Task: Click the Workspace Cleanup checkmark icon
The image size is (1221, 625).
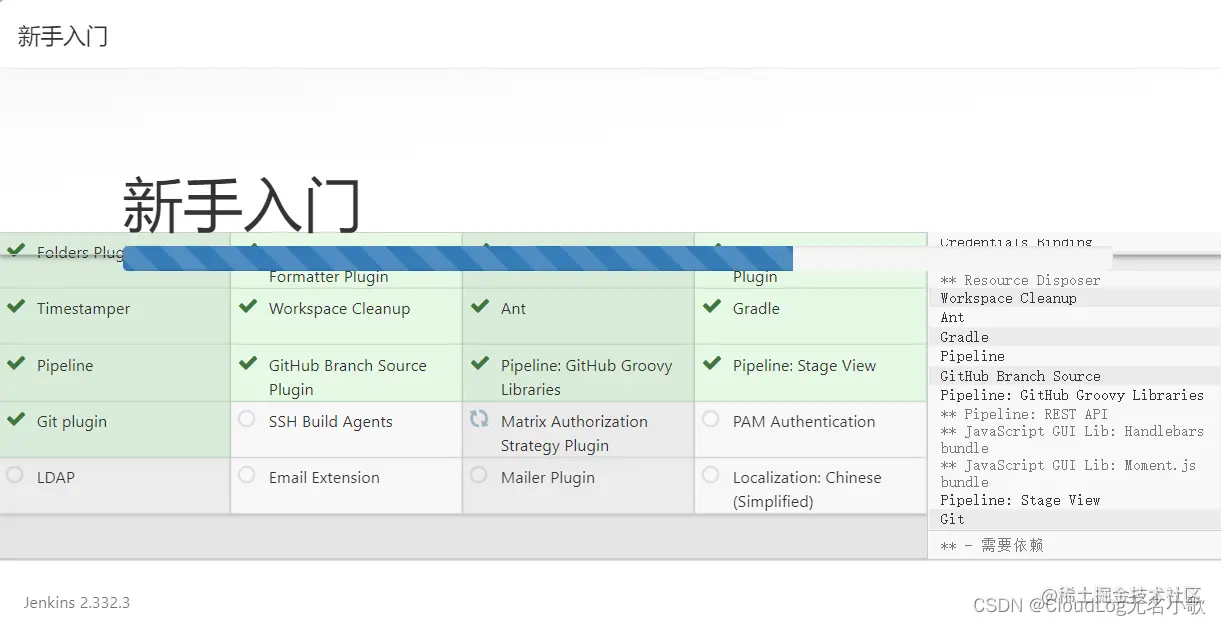Action: 247,306
